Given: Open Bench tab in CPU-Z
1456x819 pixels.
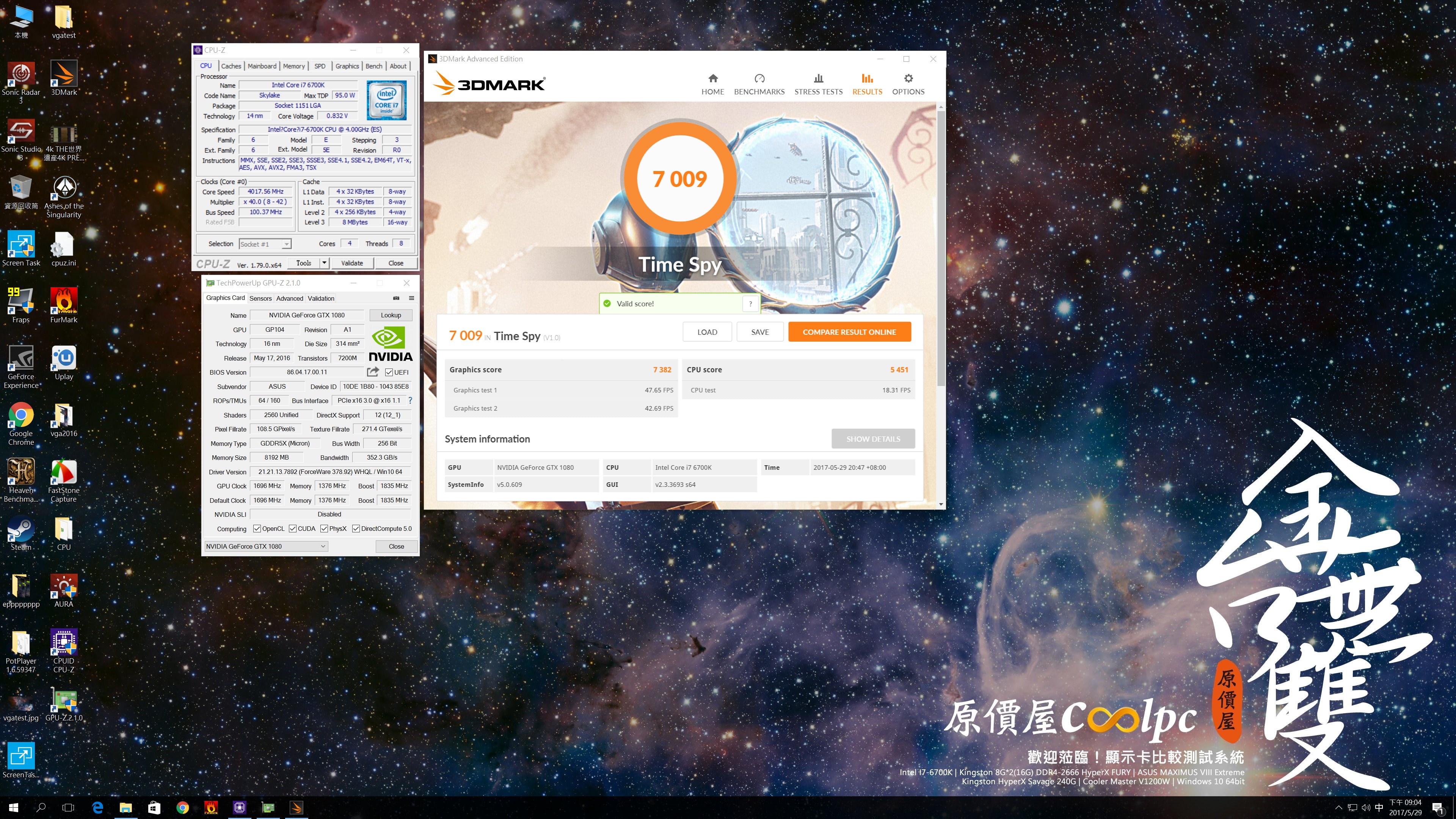Looking at the screenshot, I should (x=373, y=66).
